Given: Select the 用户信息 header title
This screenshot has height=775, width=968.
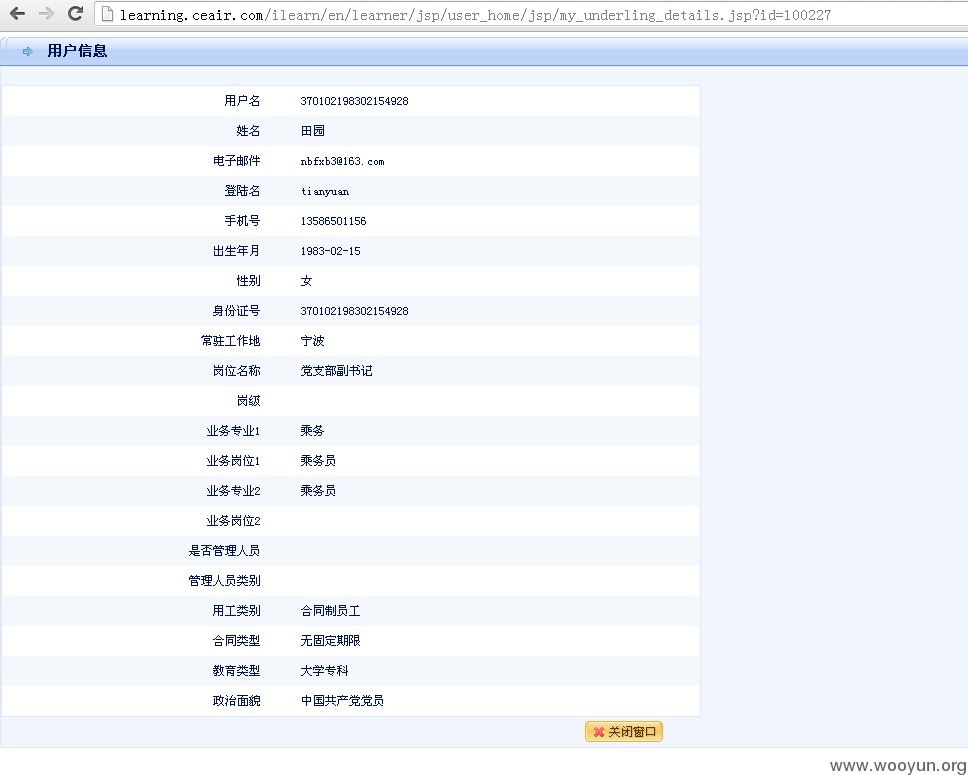Looking at the screenshot, I should click(x=77, y=51).
